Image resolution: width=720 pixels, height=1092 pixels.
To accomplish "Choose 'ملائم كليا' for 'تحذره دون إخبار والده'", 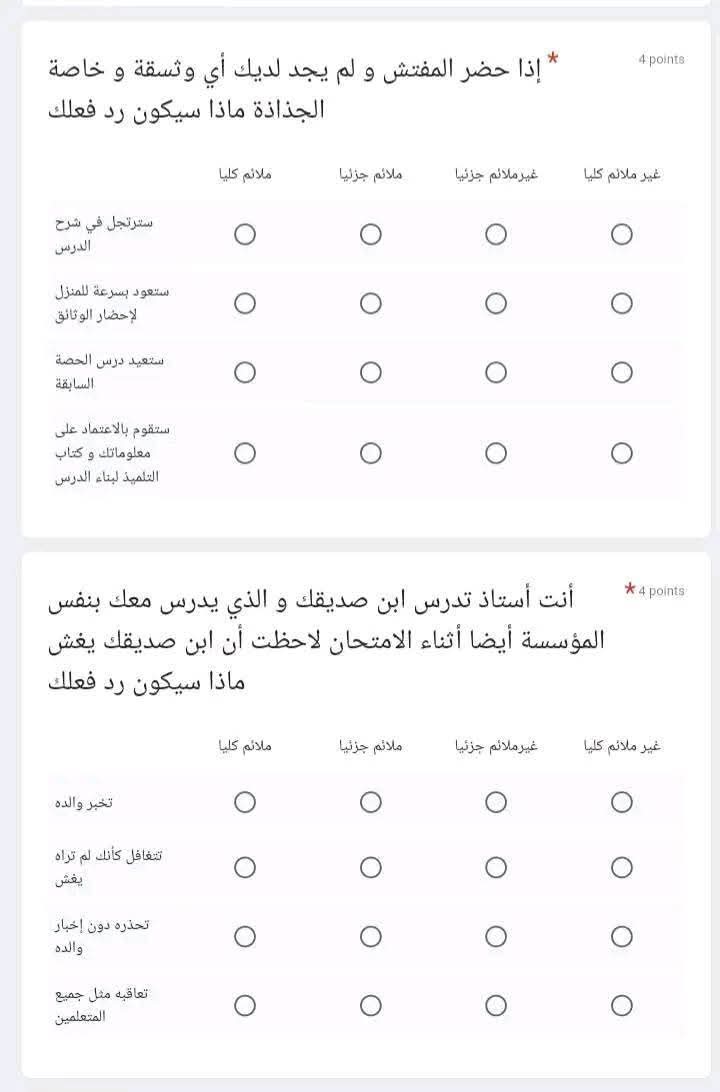I will point(245,936).
